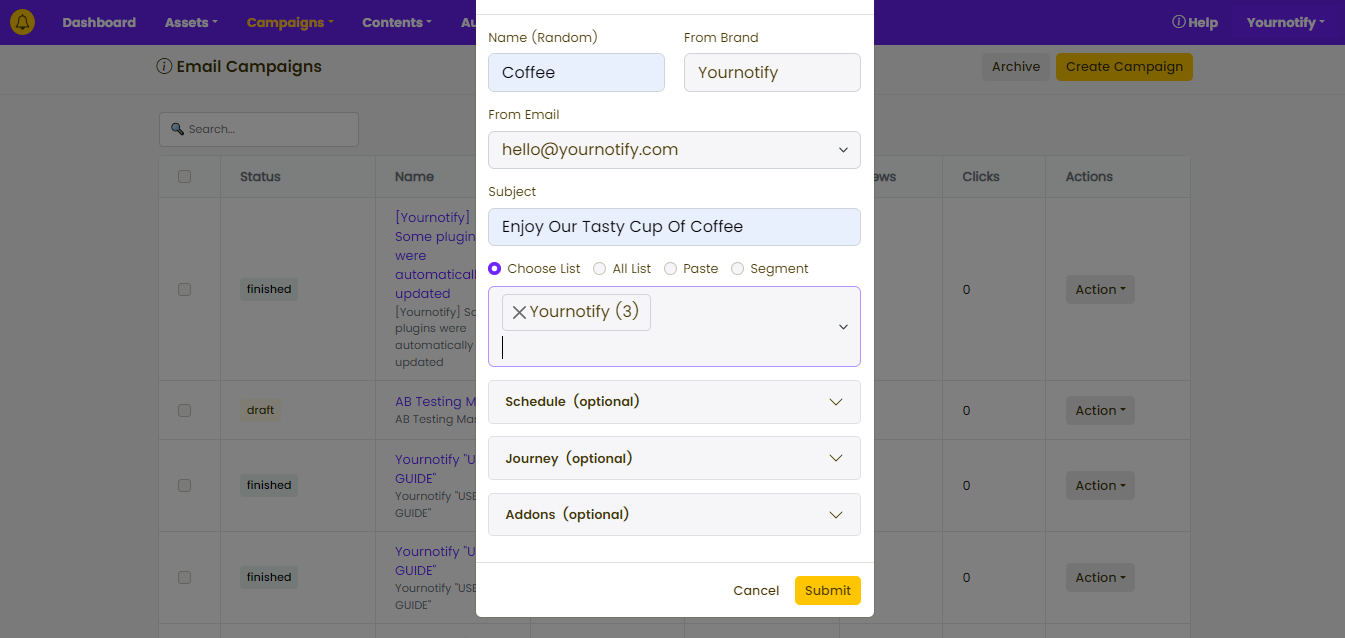The width and height of the screenshot is (1345, 638).
Task: Tick the checkbox for the plugins updated campaign
Action: [x=184, y=289]
